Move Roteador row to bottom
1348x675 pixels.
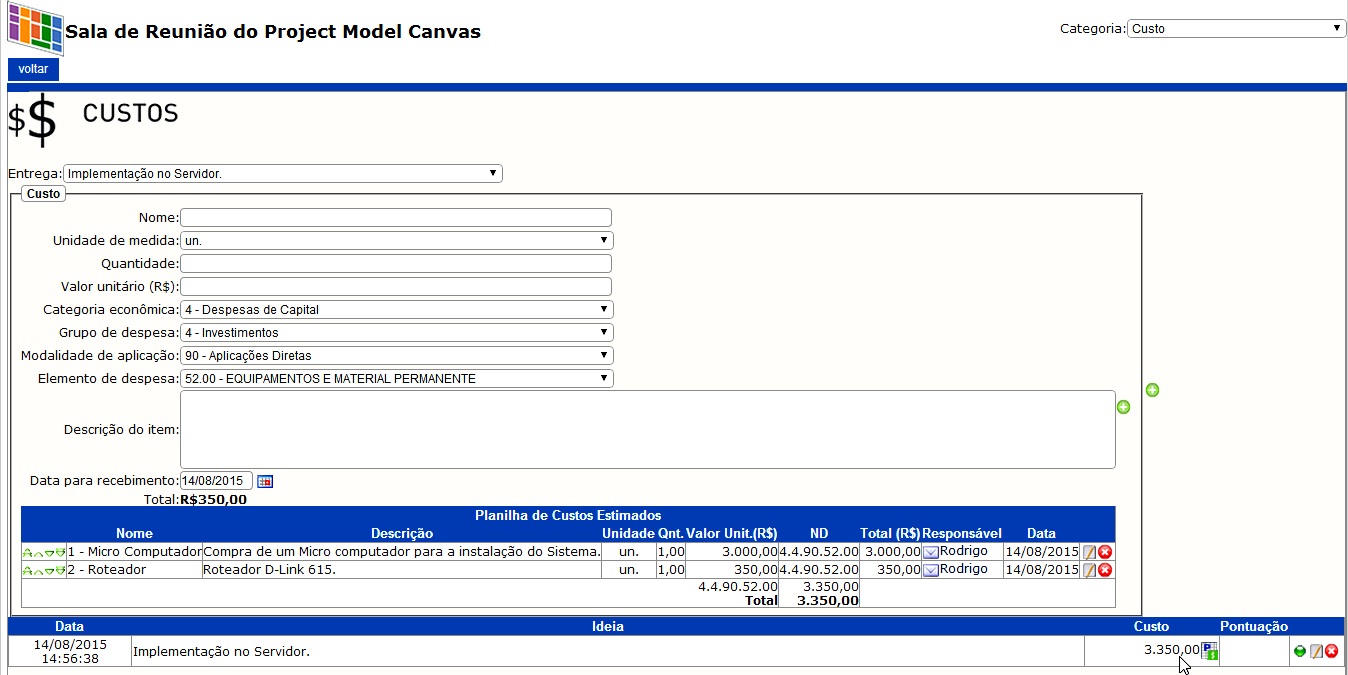coord(60,570)
